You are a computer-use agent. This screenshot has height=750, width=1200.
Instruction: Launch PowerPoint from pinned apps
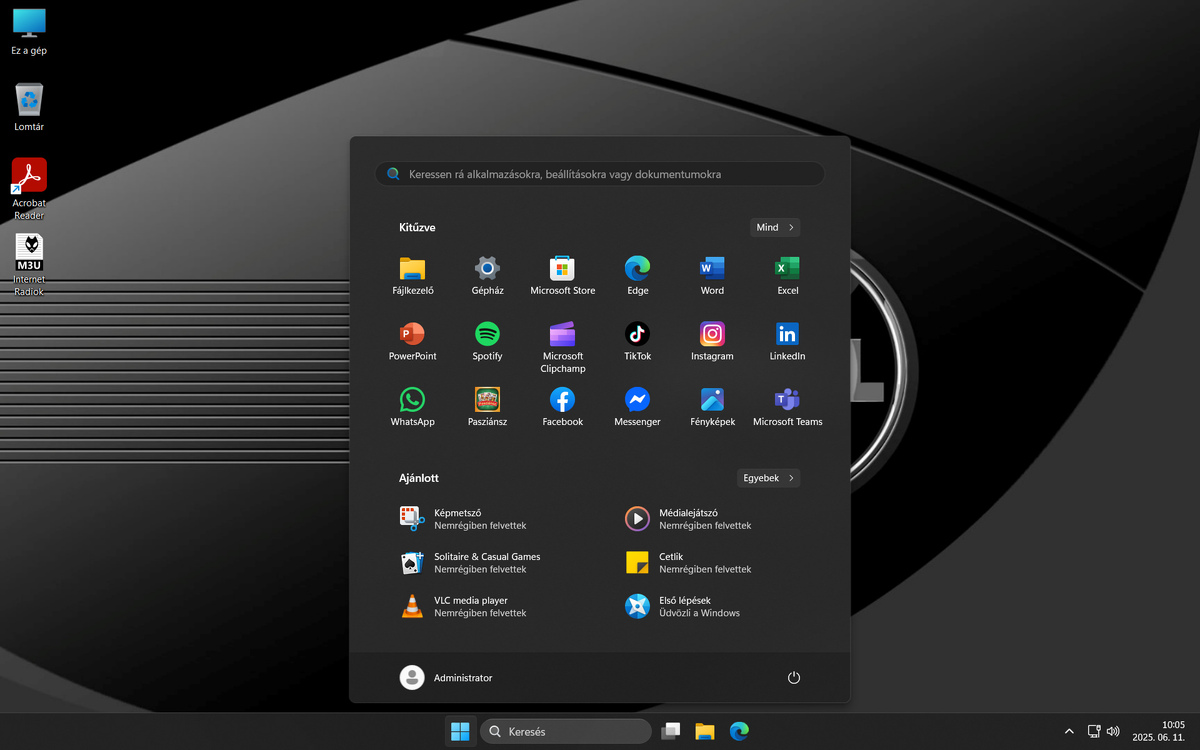(412, 342)
